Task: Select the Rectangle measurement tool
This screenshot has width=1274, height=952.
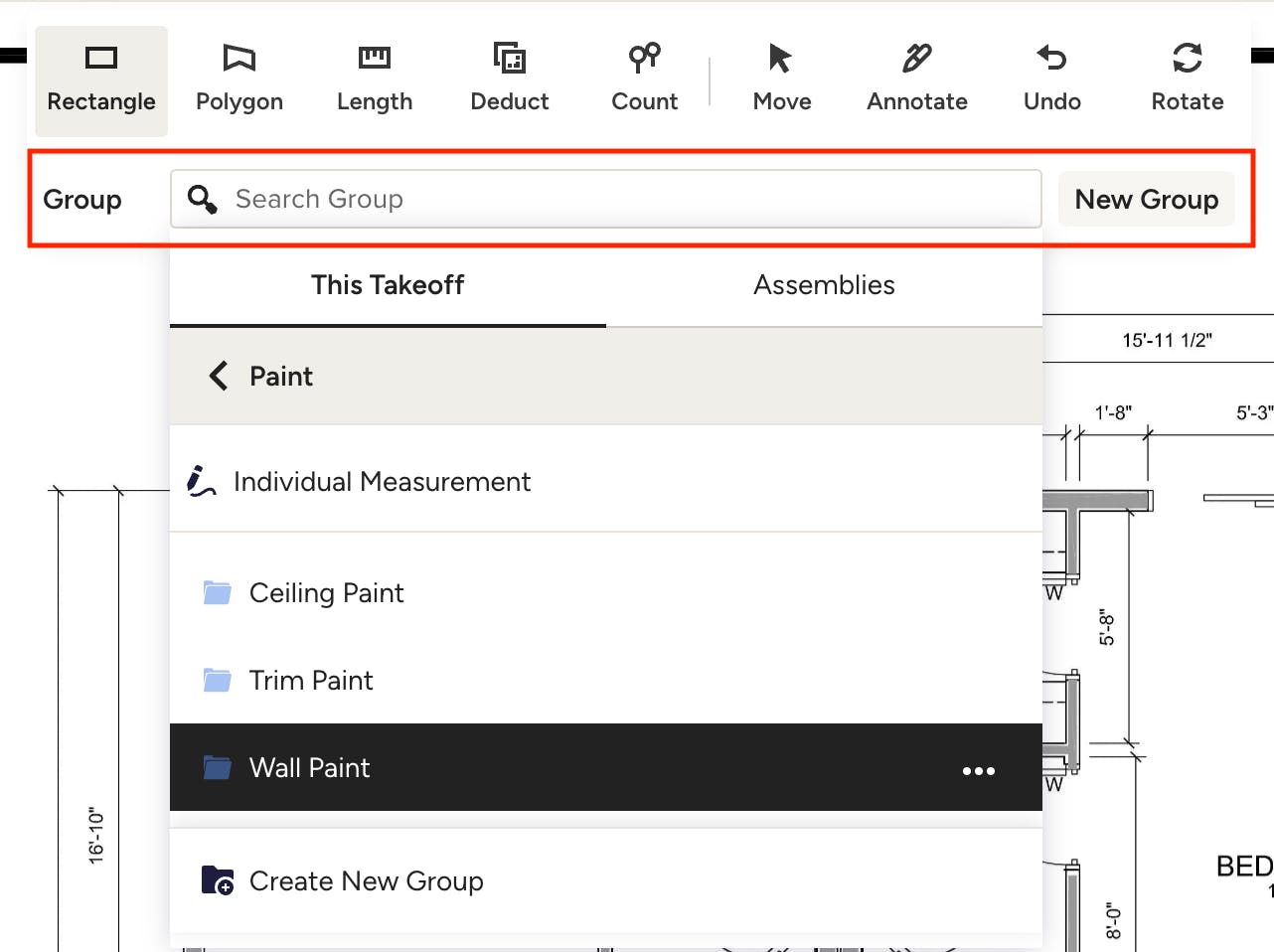Action: click(x=101, y=80)
